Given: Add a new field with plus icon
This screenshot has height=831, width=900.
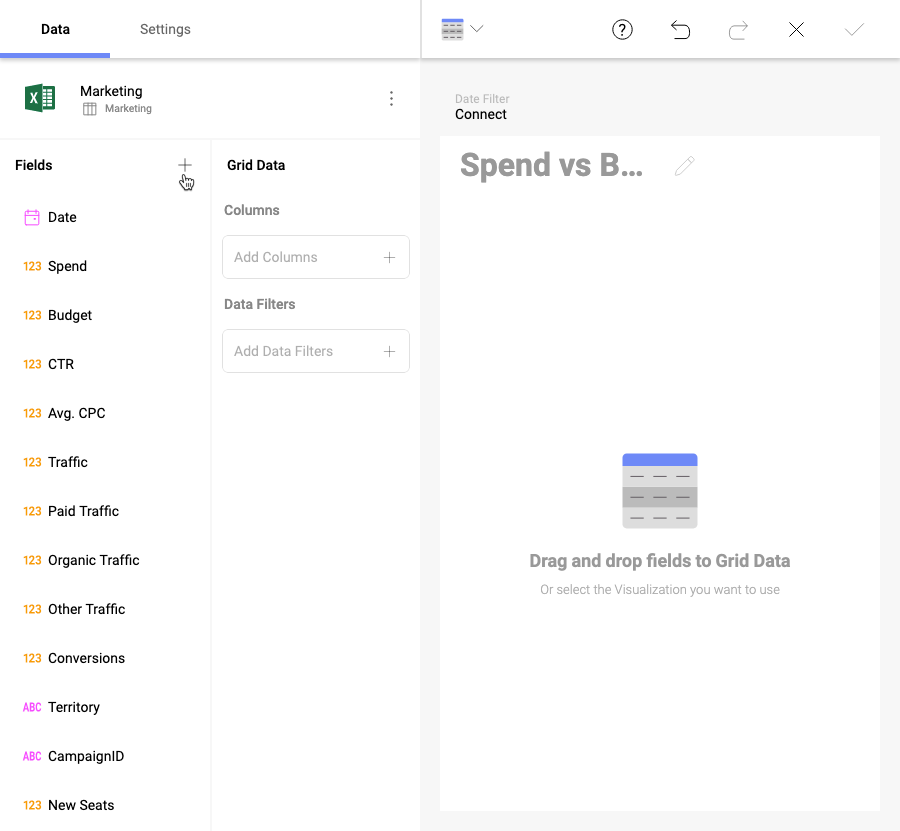Looking at the screenshot, I should 185,165.
